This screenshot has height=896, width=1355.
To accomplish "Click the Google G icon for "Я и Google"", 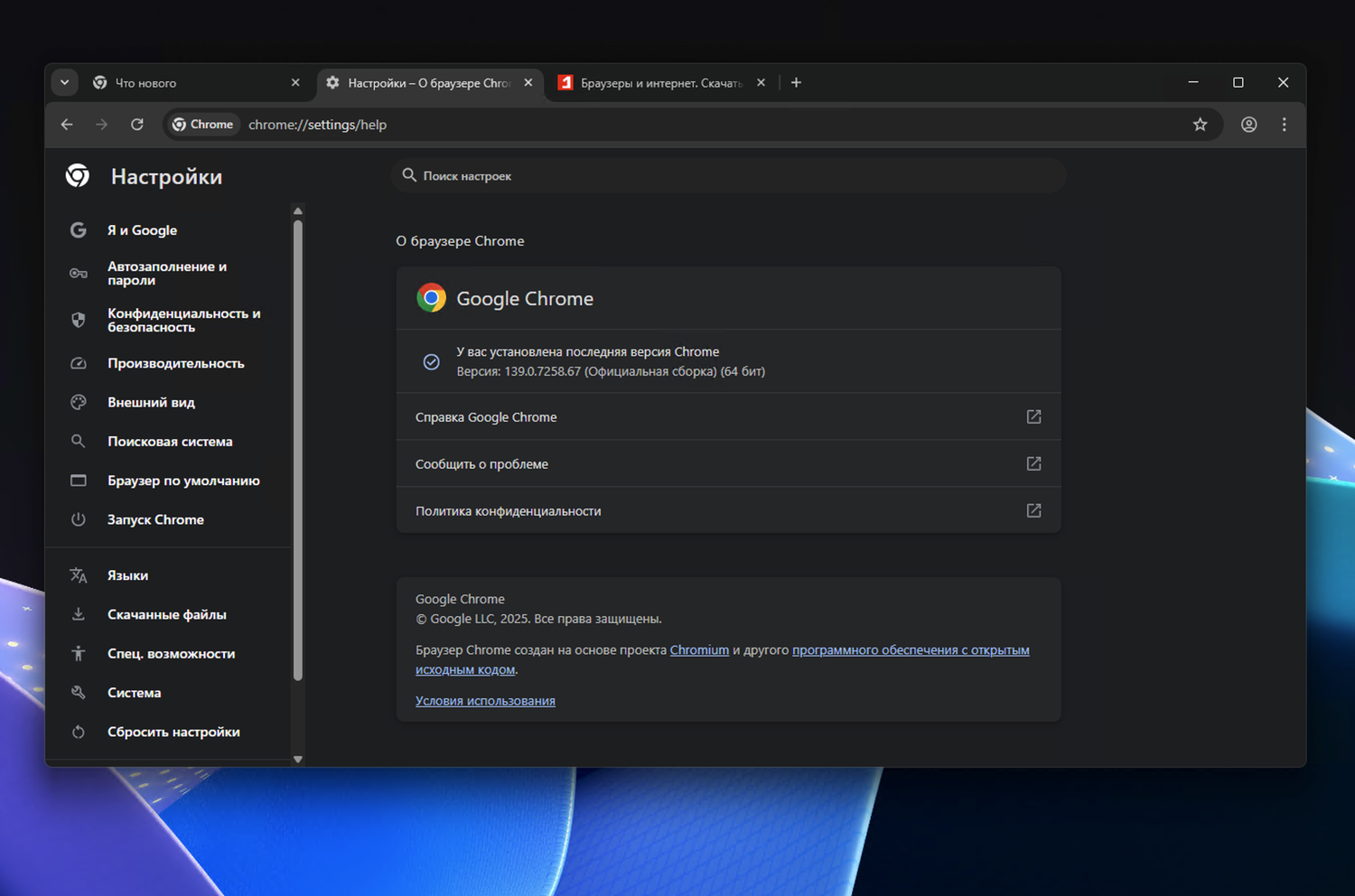I will coord(79,230).
